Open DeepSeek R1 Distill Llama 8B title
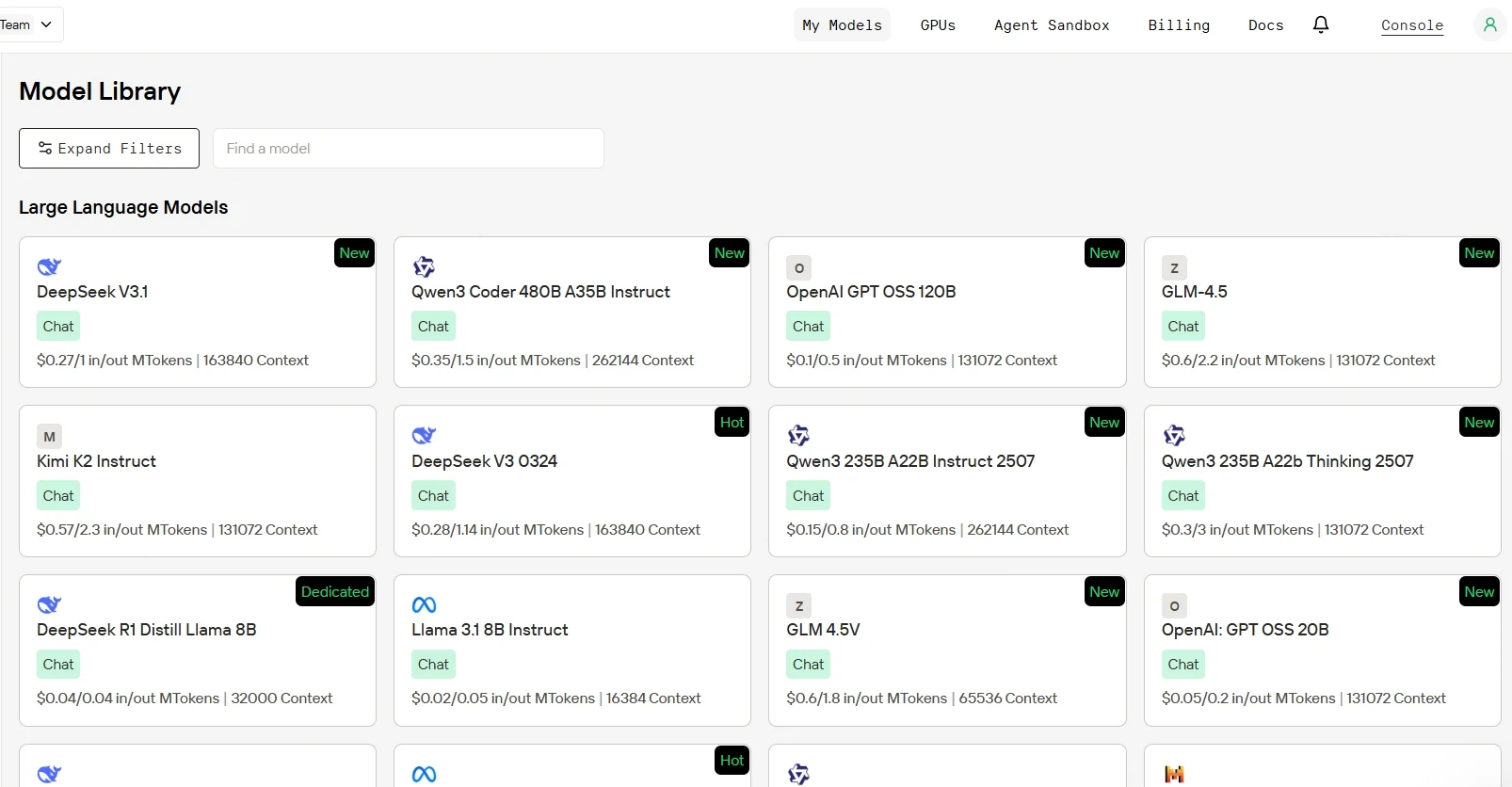 [147, 630]
